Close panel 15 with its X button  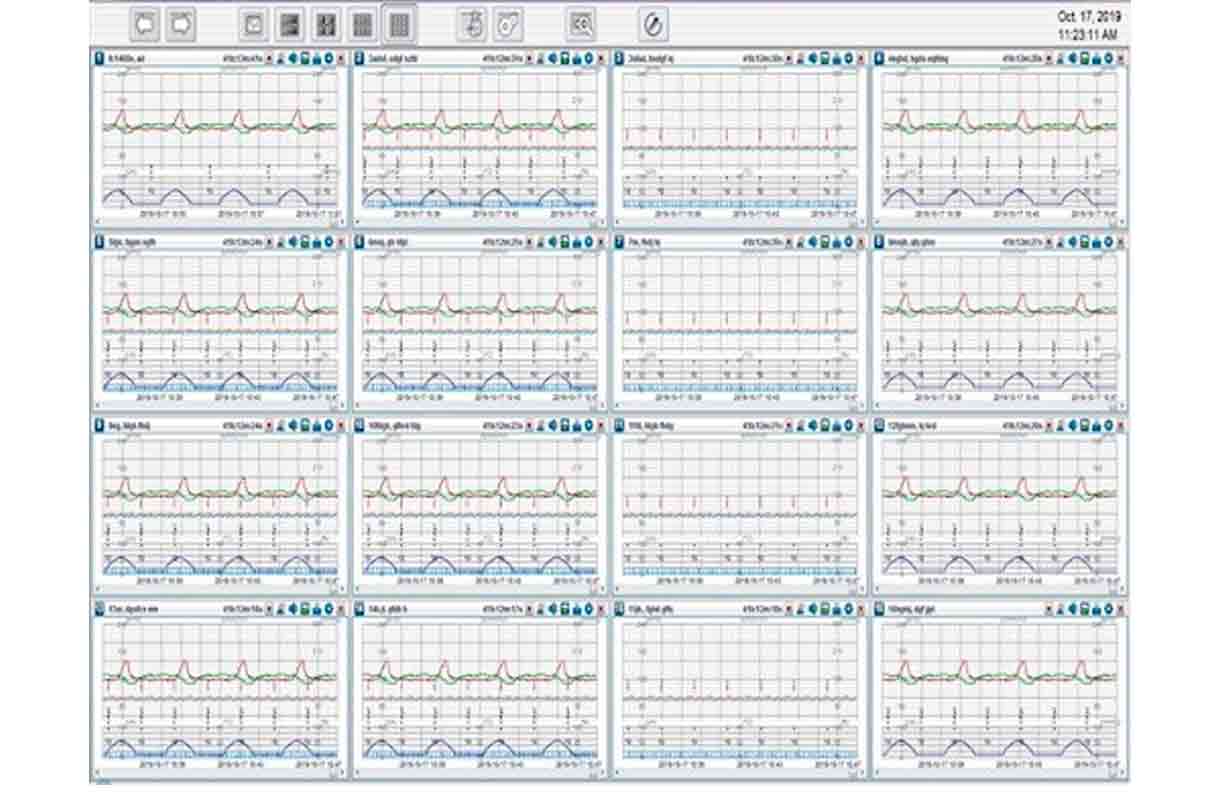click(862, 607)
